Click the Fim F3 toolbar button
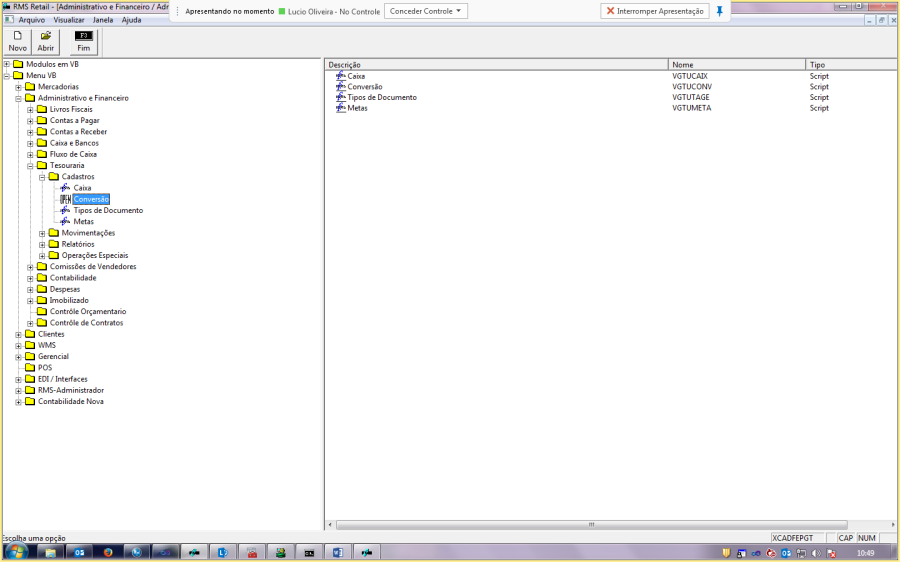The height and width of the screenshot is (562, 900). click(x=84, y=41)
